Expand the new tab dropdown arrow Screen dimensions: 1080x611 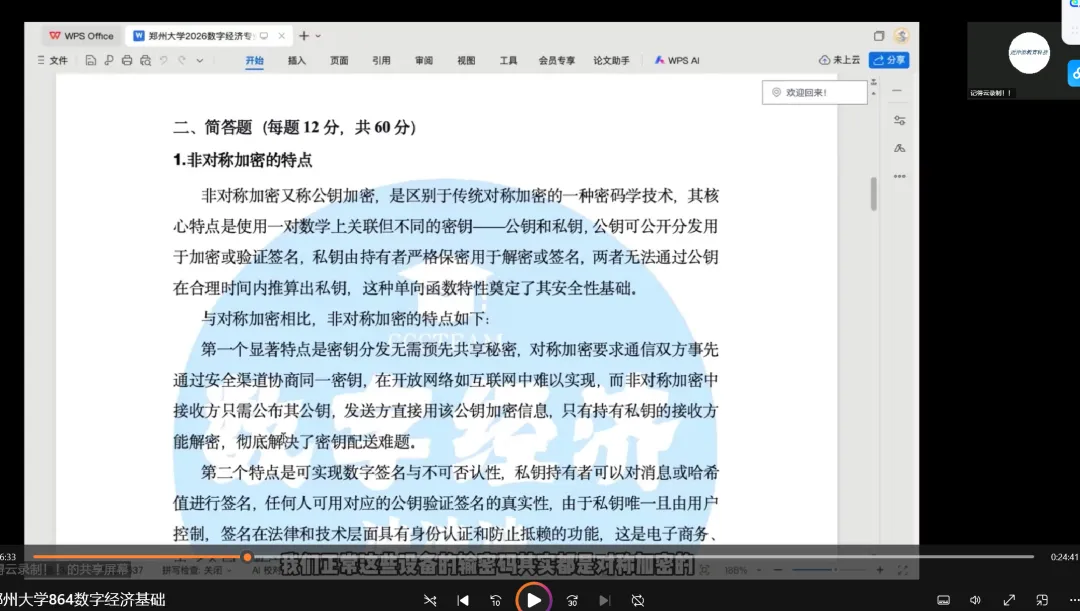click(318, 36)
